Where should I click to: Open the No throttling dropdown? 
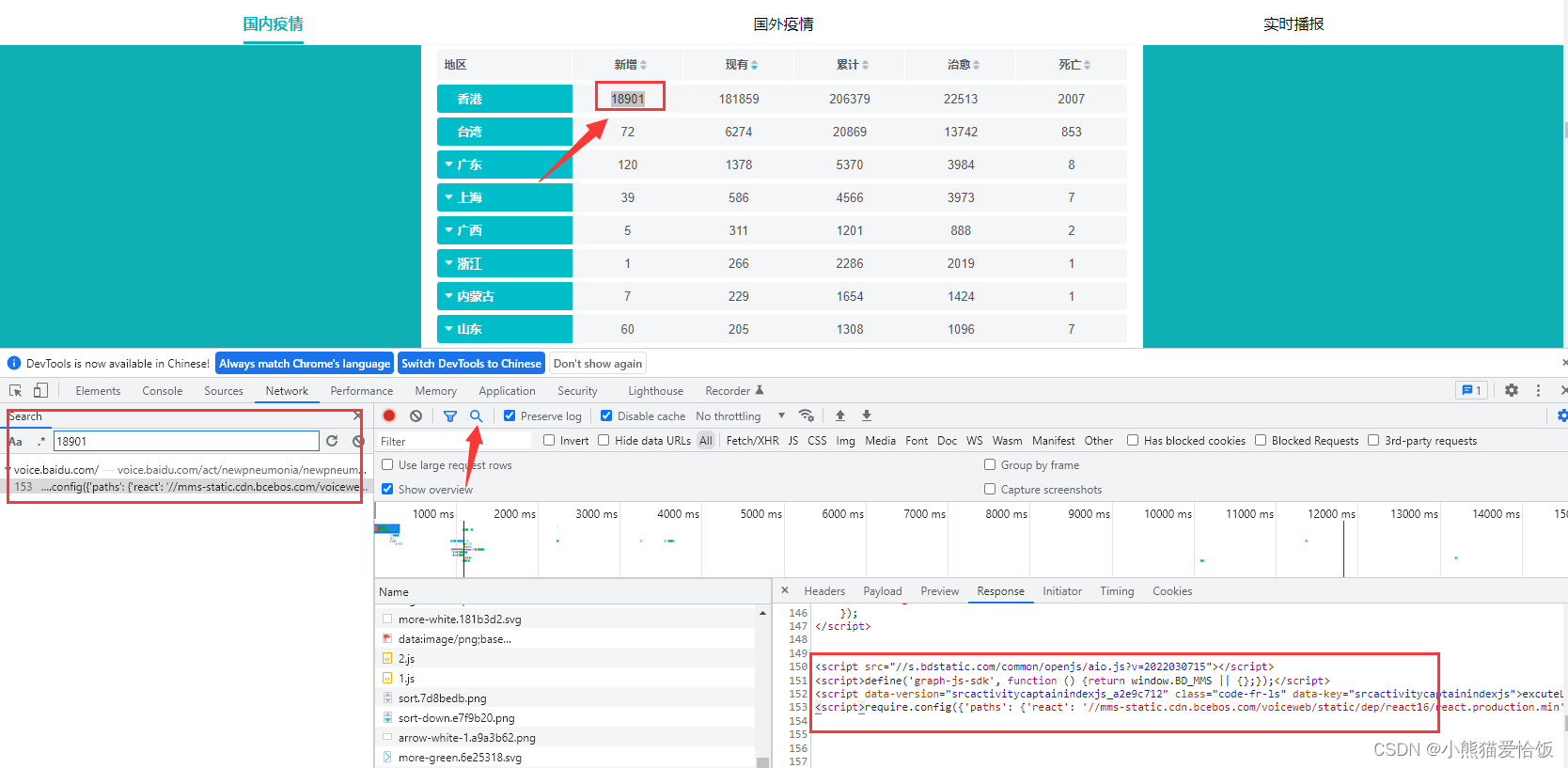[x=741, y=415]
